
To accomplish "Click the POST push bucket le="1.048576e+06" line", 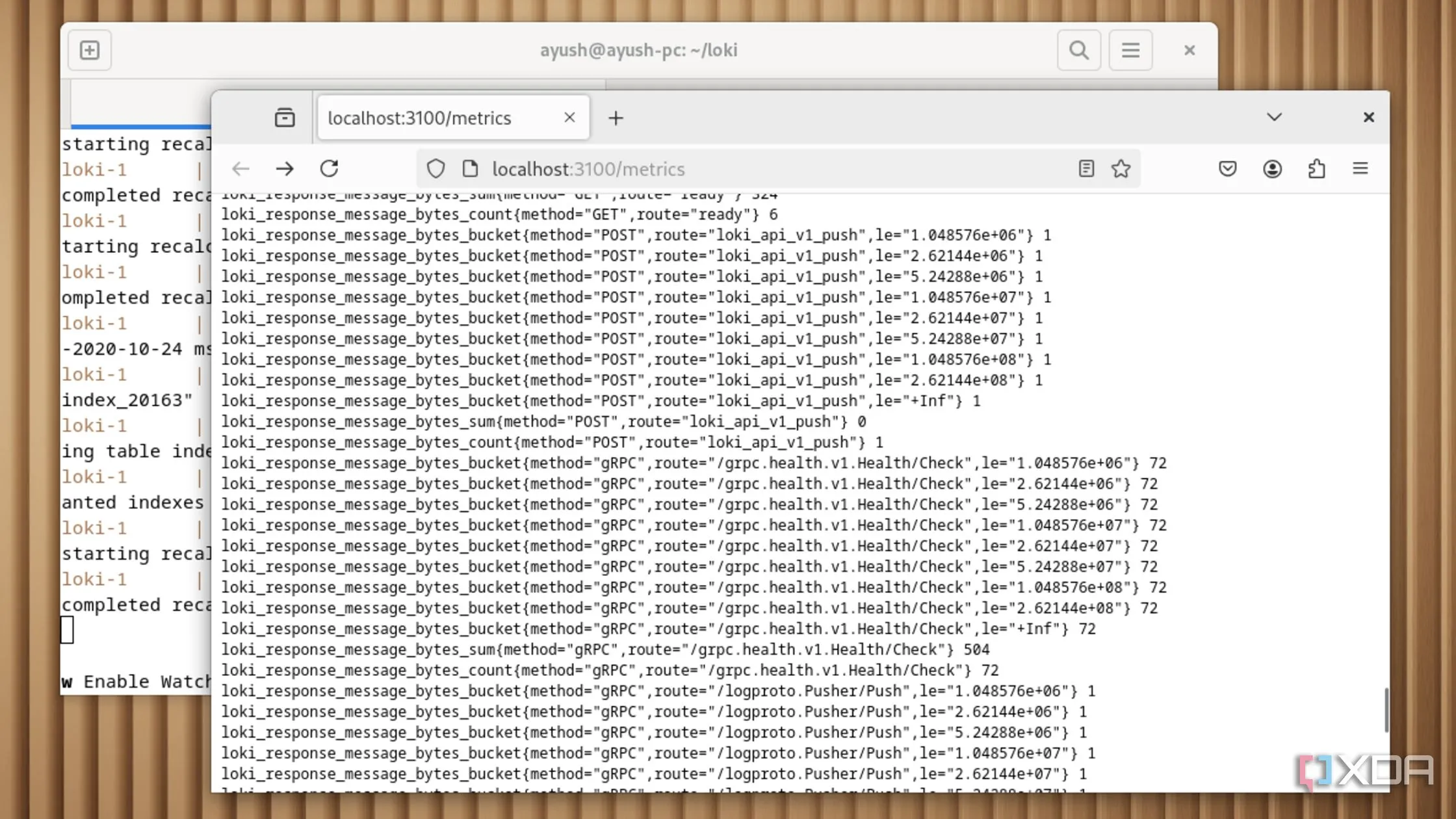I will click(x=636, y=235).
